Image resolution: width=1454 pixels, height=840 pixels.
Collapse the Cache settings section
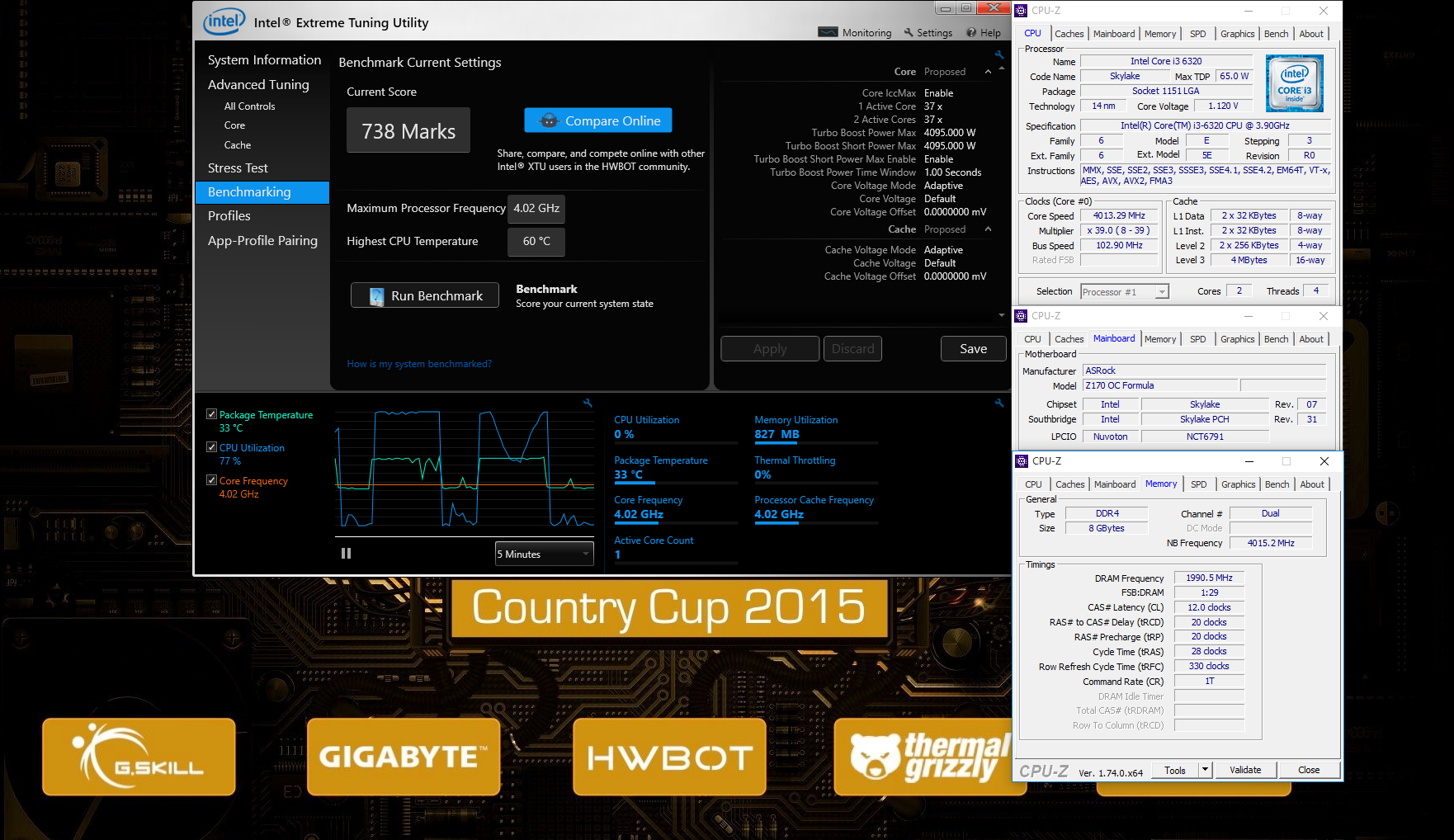(x=988, y=229)
